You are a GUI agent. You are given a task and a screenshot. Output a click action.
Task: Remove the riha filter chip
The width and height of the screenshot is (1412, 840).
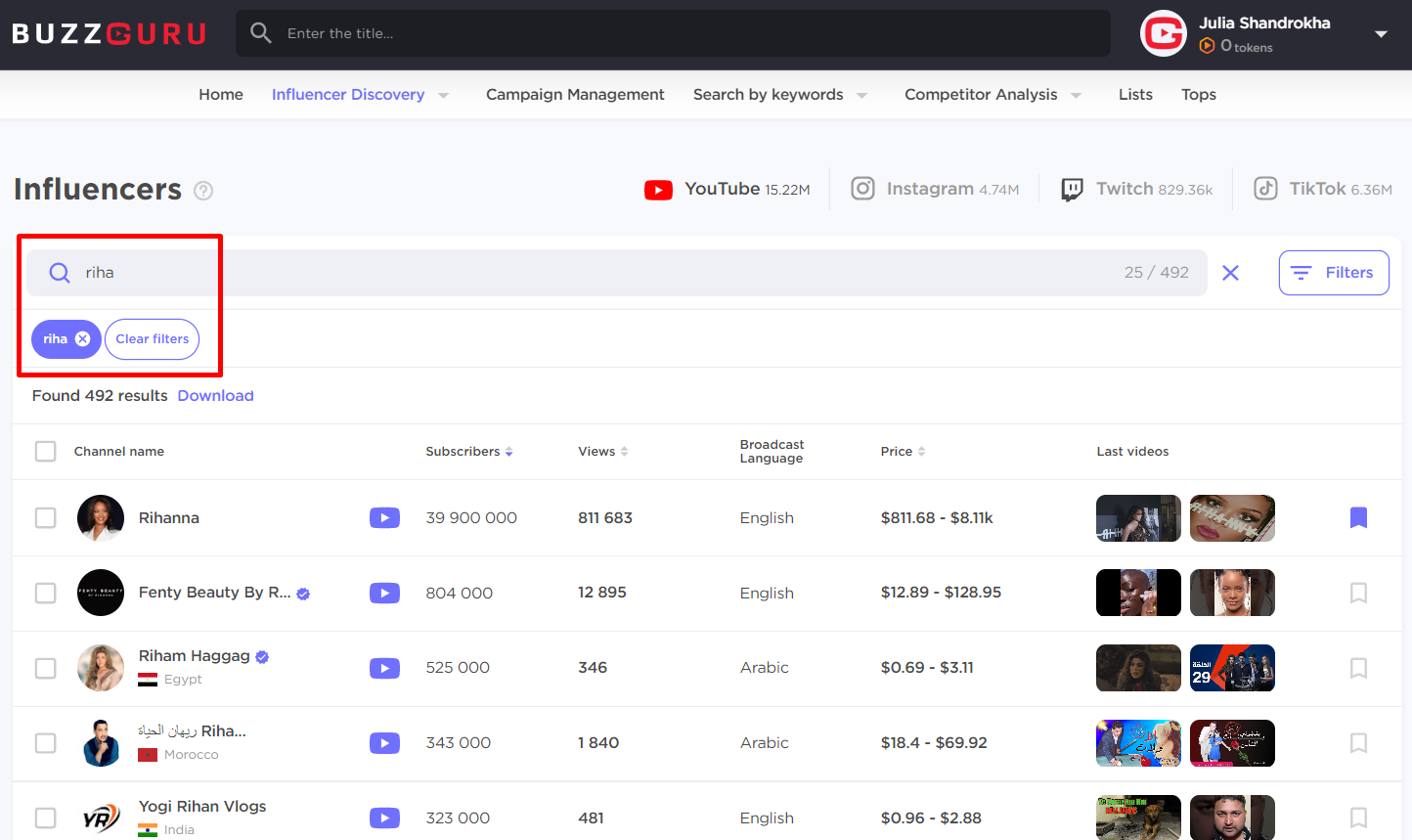pyautogui.click(x=83, y=339)
